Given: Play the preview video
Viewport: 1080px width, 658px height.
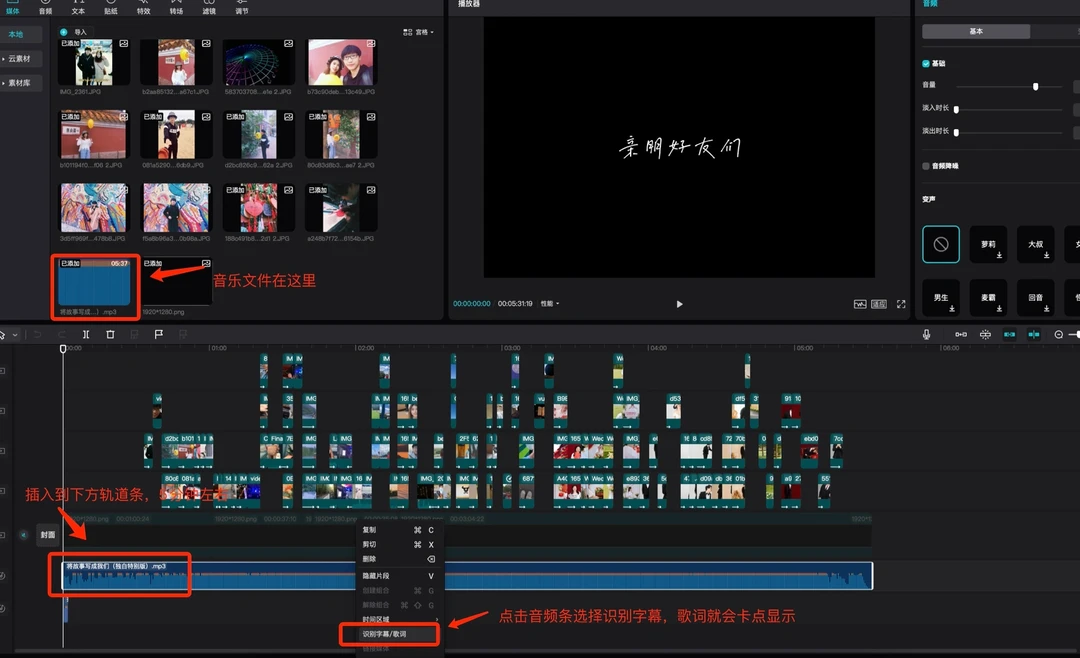Looking at the screenshot, I should (x=679, y=304).
